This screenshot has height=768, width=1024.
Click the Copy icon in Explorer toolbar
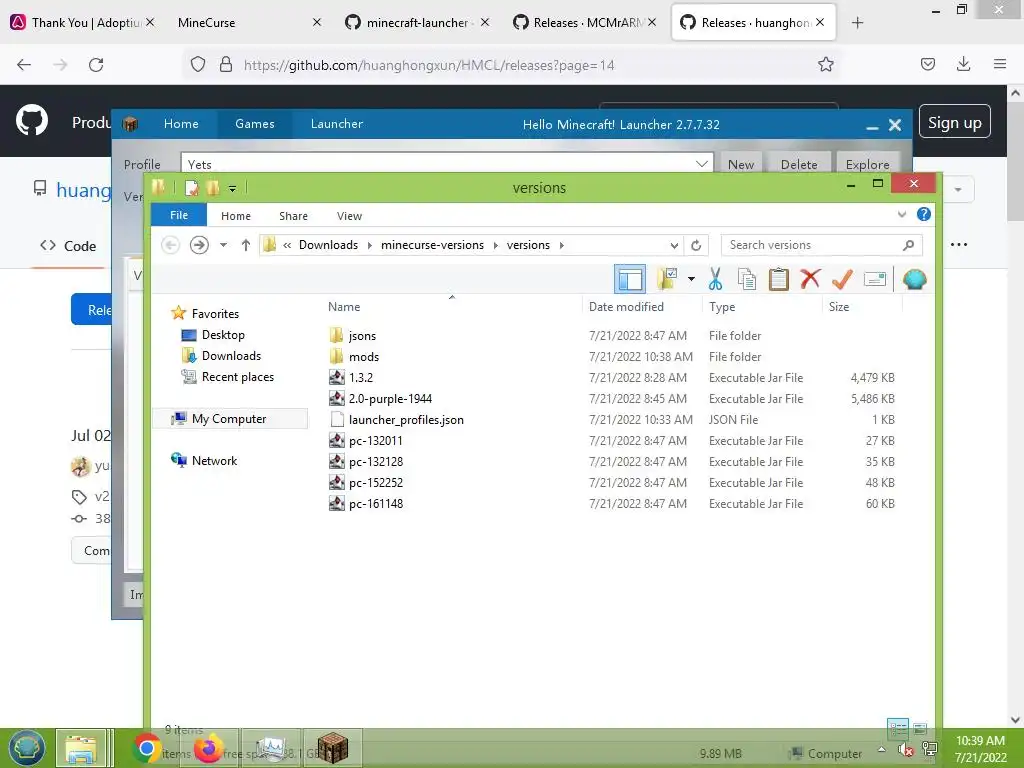click(x=746, y=280)
